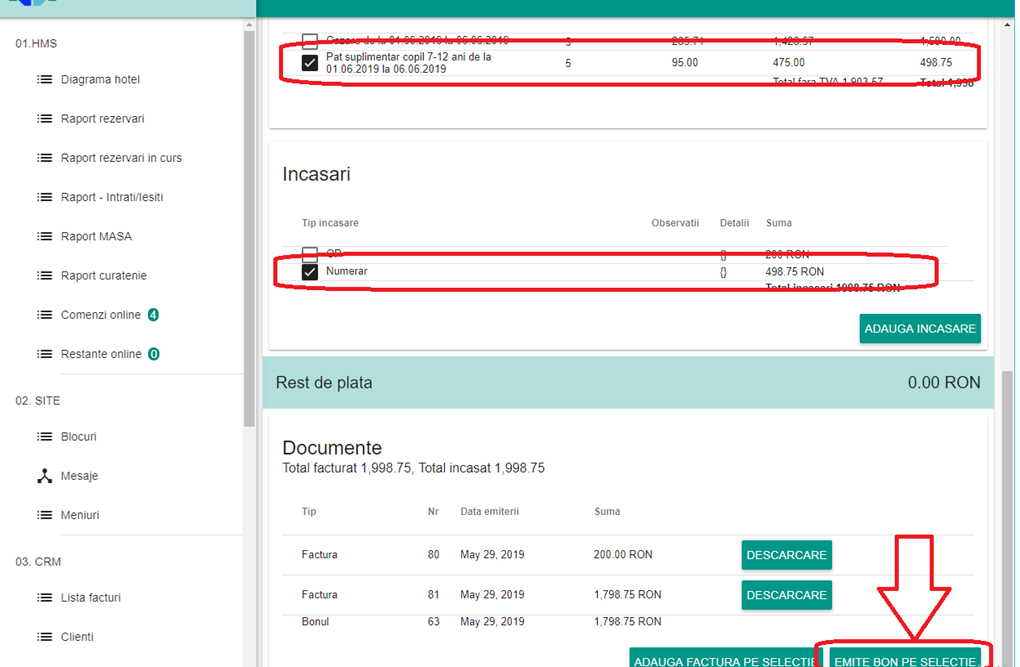This screenshot has width=1020, height=667.
Task: Click the Rest de plata 0.00 RON value
Action: click(944, 383)
